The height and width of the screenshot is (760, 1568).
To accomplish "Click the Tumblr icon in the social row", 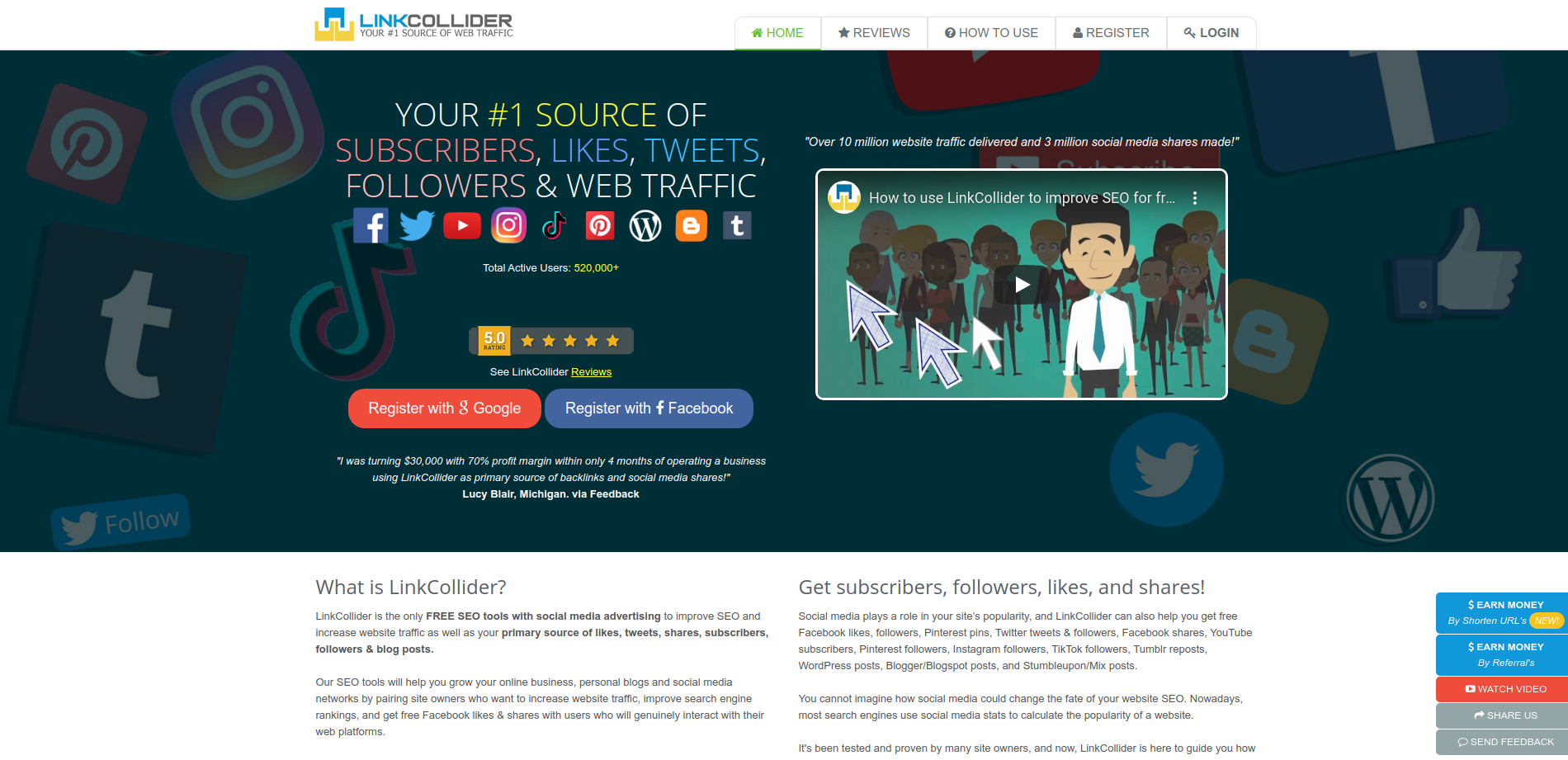I will click(737, 225).
